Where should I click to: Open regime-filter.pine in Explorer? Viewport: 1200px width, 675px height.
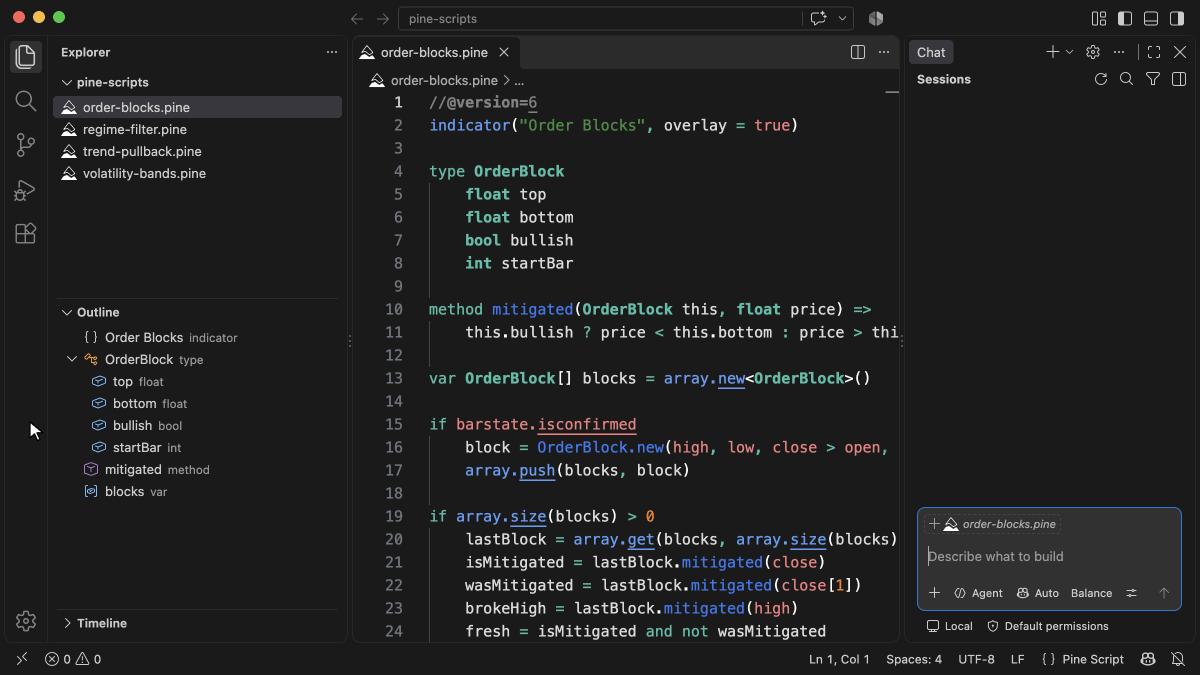(197, 129)
